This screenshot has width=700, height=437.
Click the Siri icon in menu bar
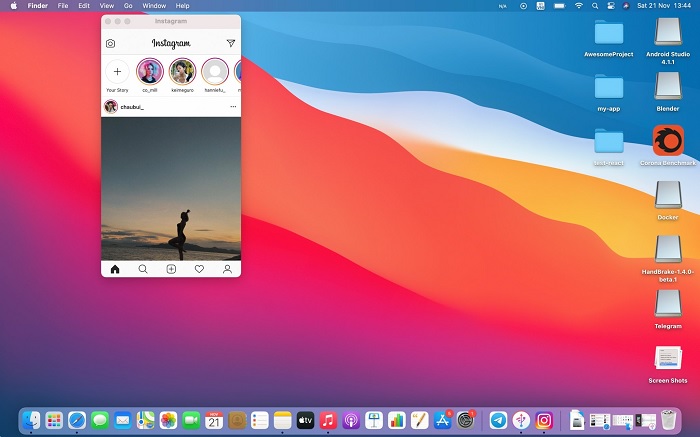626,6
